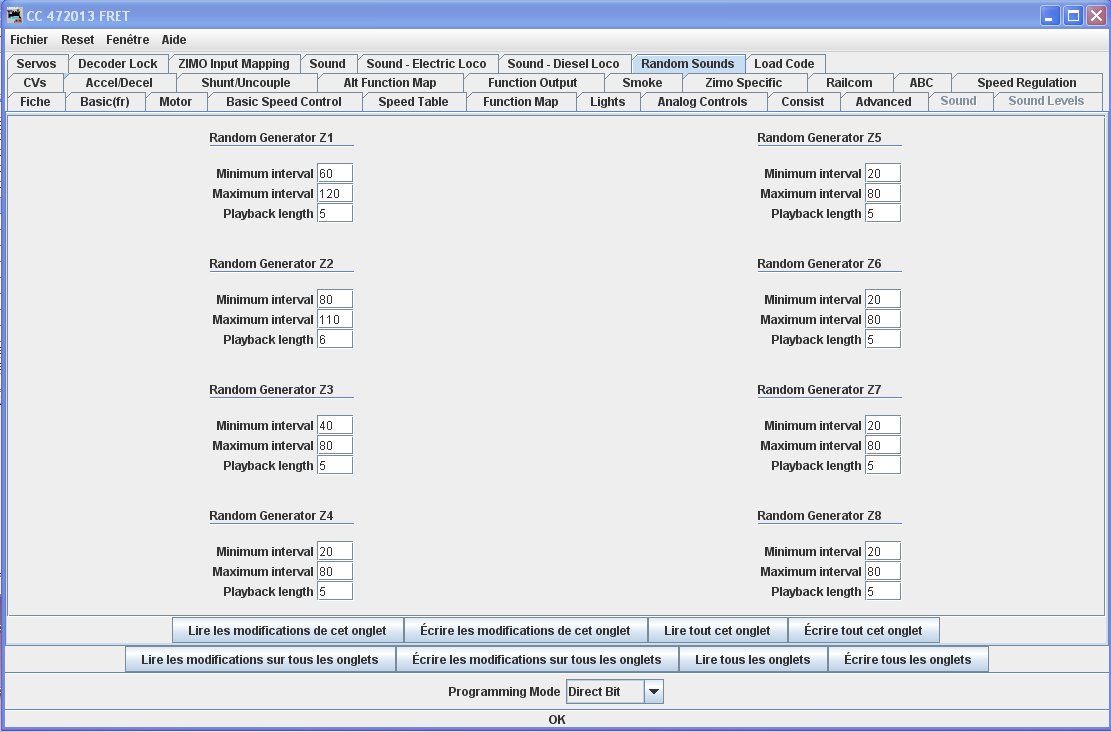Screen dimensions: 1111x732
Task: Select the Sound - Electric Loco tab
Action: [x=427, y=64]
